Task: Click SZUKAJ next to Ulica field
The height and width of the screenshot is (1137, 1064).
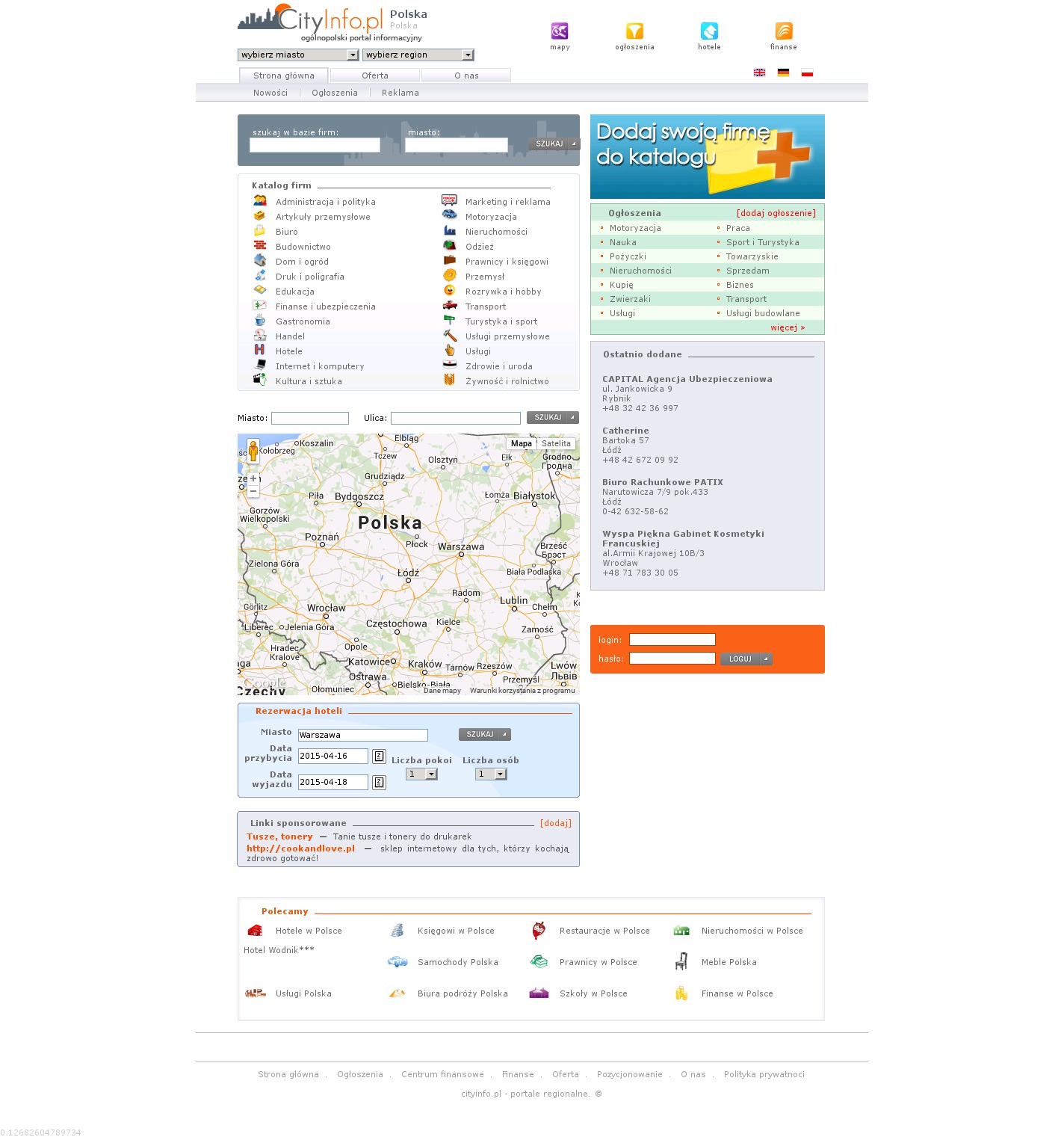Action: pos(553,417)
